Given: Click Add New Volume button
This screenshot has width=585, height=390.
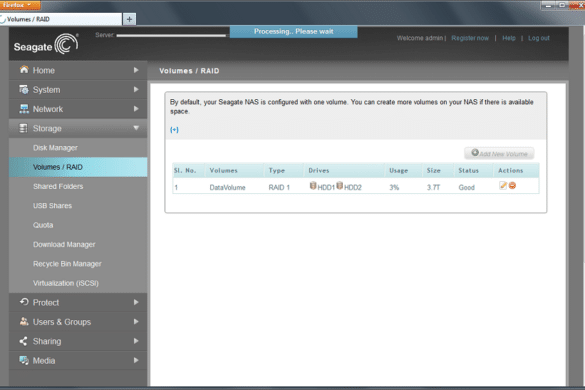Looking at the screenshot, I should (x=499, y=153).
